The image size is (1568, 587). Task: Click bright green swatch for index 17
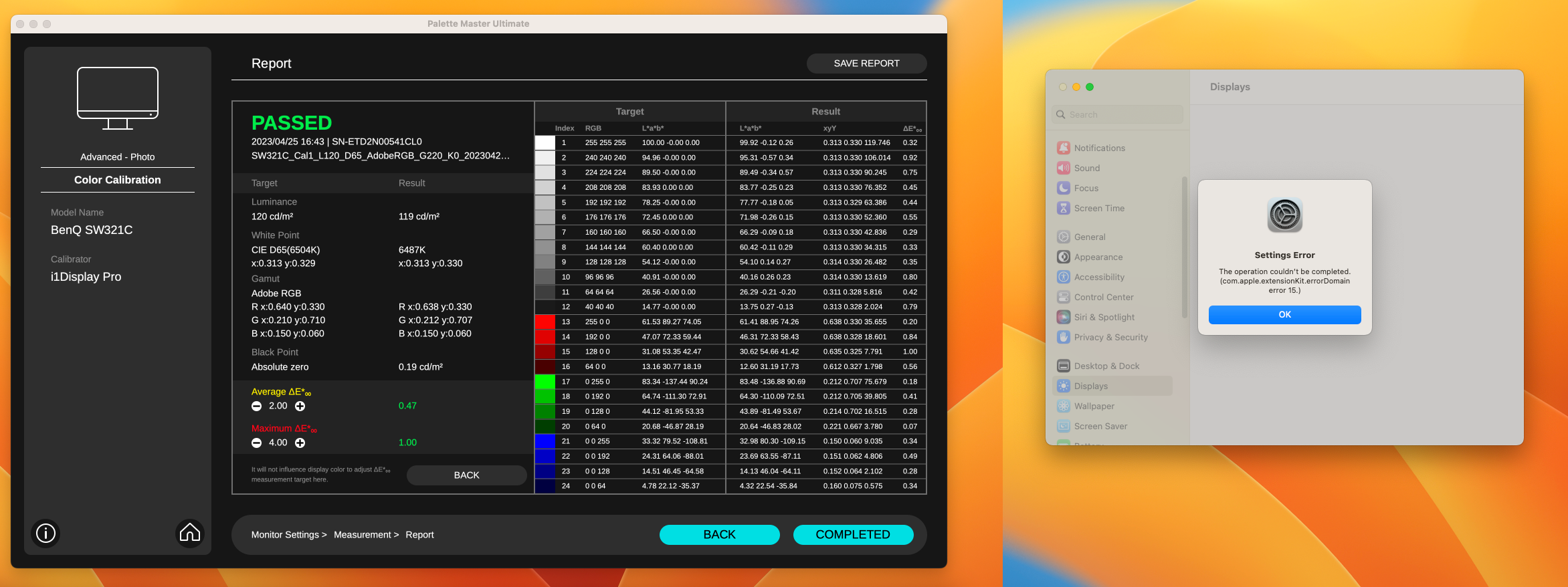[545, 382]
